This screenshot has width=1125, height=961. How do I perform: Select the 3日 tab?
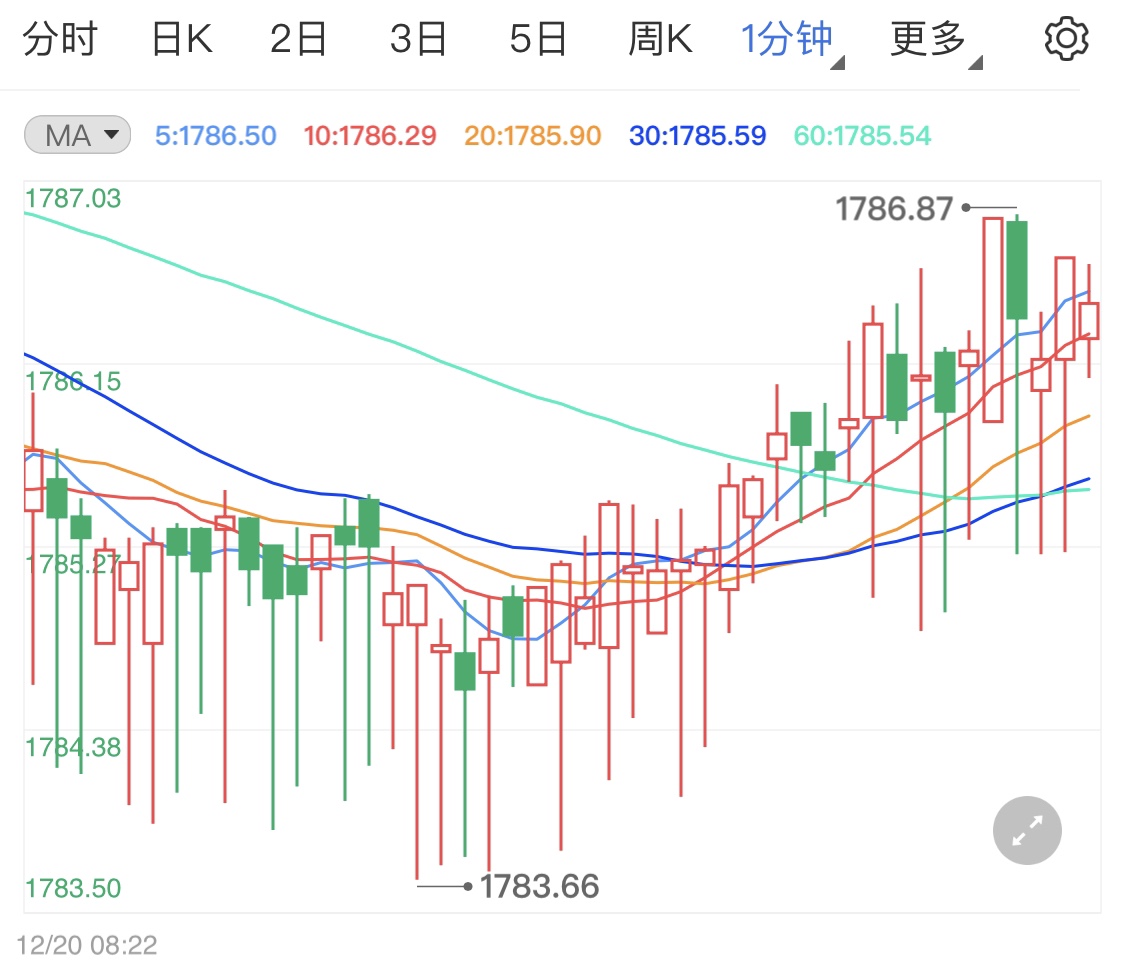418,39
